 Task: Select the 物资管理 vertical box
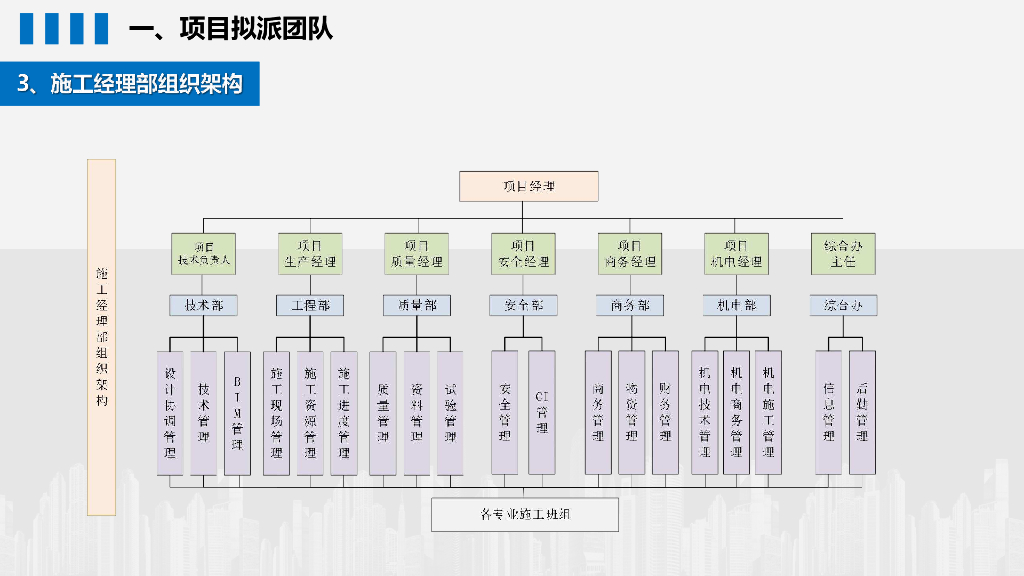pos(632,413)
